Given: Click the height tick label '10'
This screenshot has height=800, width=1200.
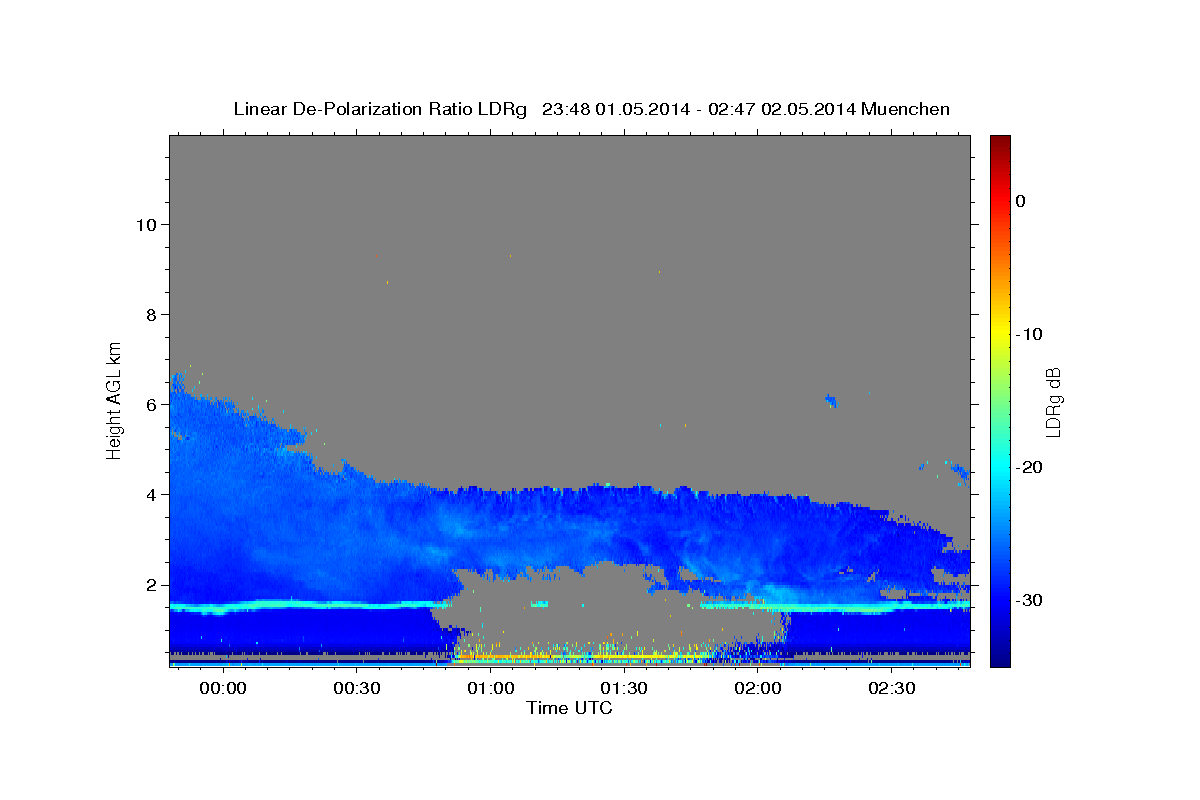Looking at the screenshot, I should [145, 224].
